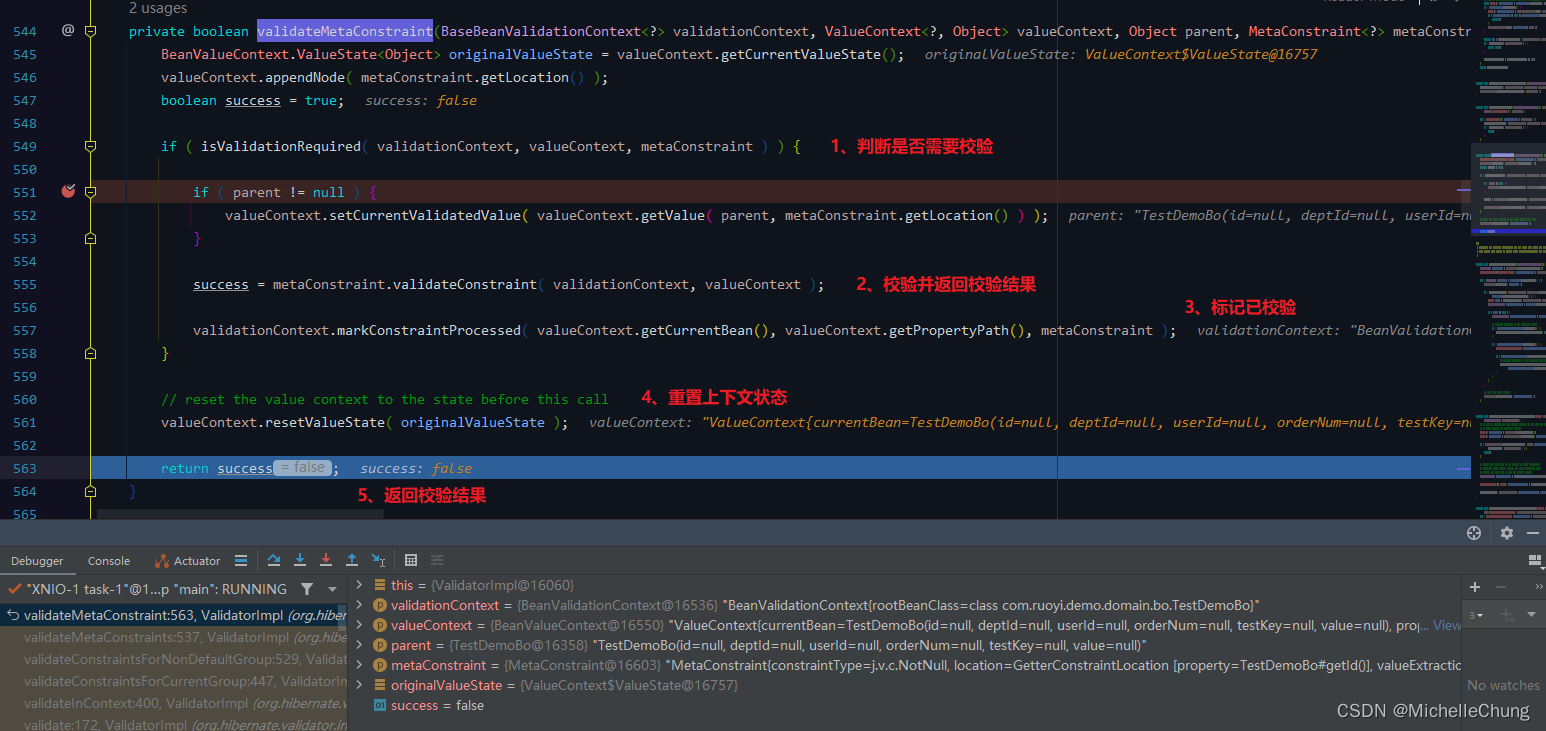Click 'isValidationRequired' call on line 549
Image resolution: width=1546 pixels, height=731 pixels.
pyautogui.click(x=281, y=146)
